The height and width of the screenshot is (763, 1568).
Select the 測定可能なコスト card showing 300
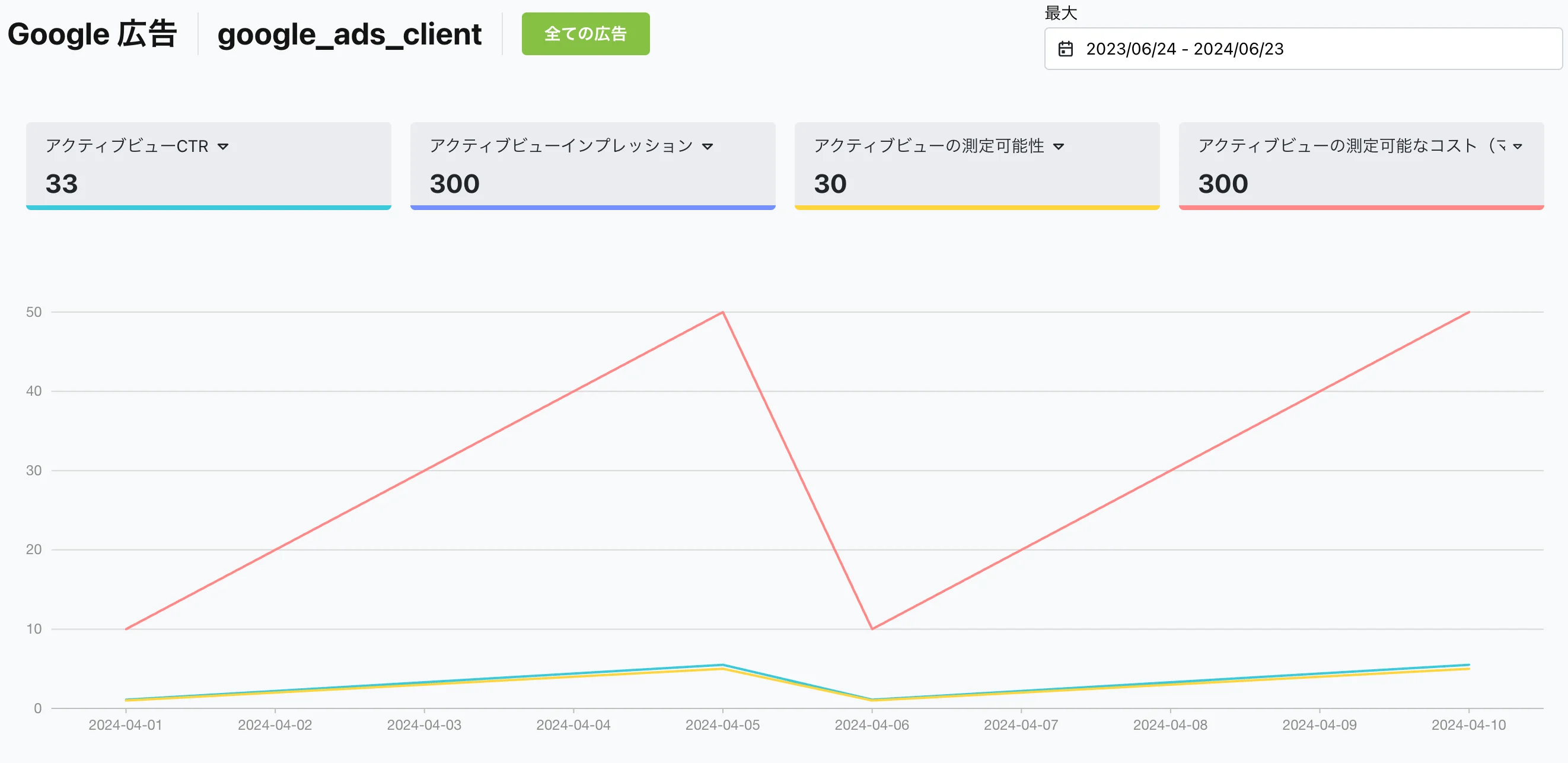1360,174
